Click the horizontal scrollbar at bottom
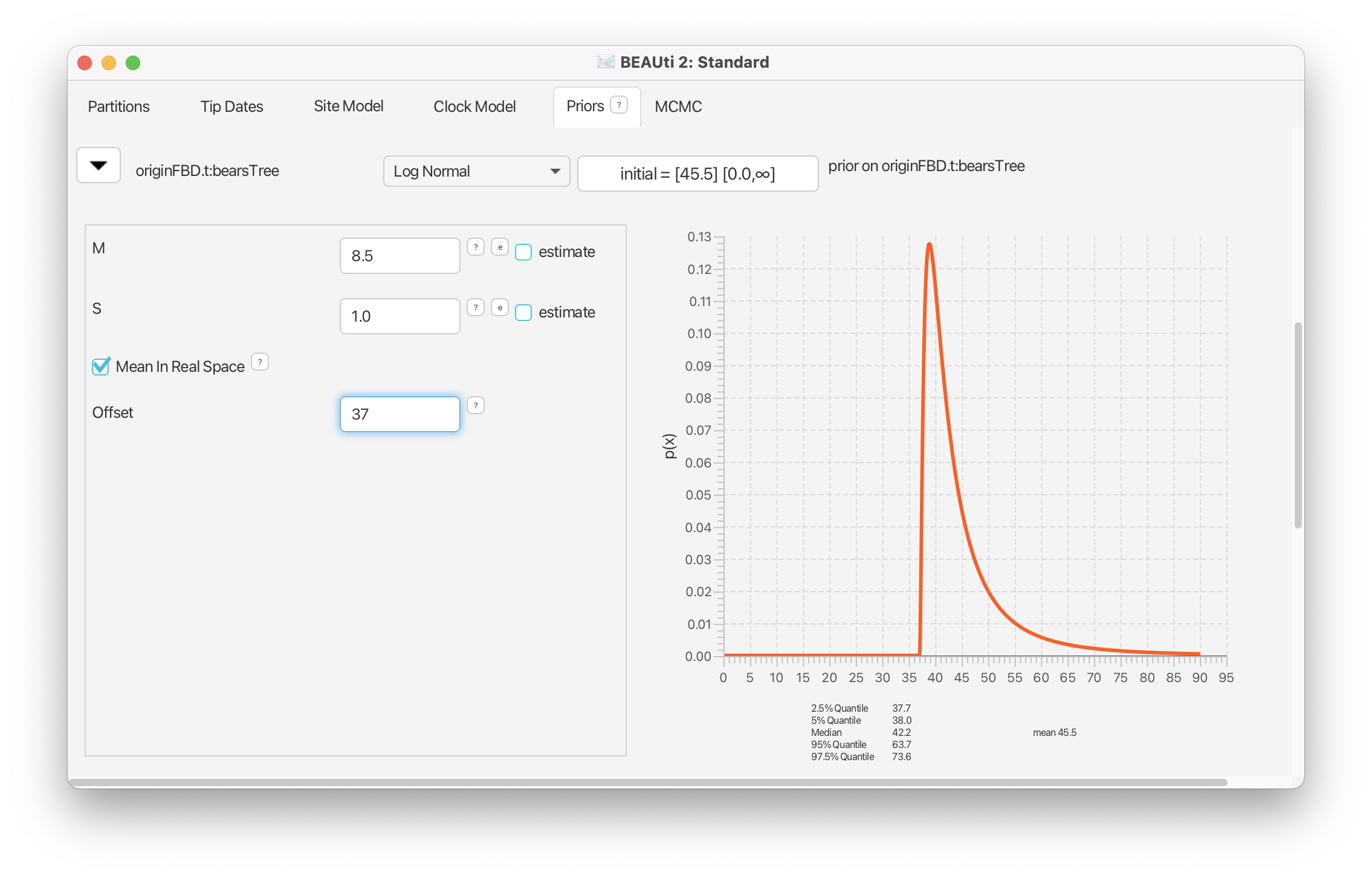Screen dimensions: 1372x878 [x=647, y=782]
